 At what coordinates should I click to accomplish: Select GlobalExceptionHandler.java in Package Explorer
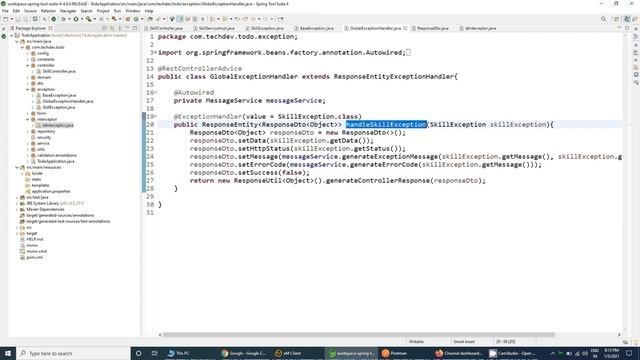coord(68,101)
